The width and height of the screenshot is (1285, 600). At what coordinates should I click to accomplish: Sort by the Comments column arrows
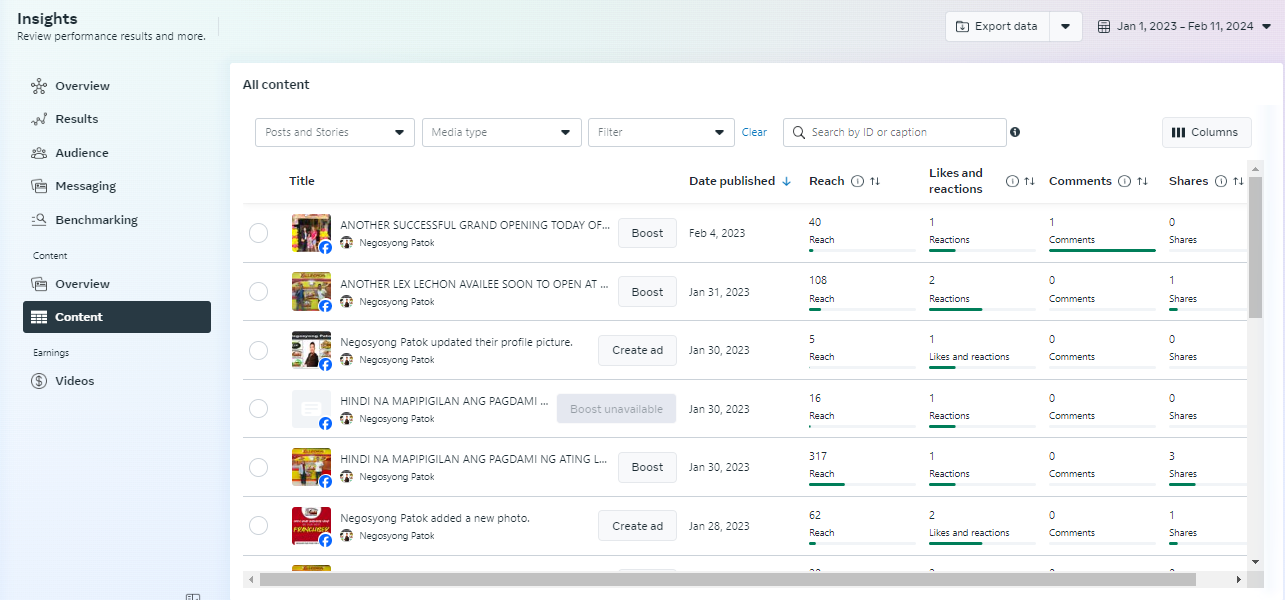[1142, 181]
